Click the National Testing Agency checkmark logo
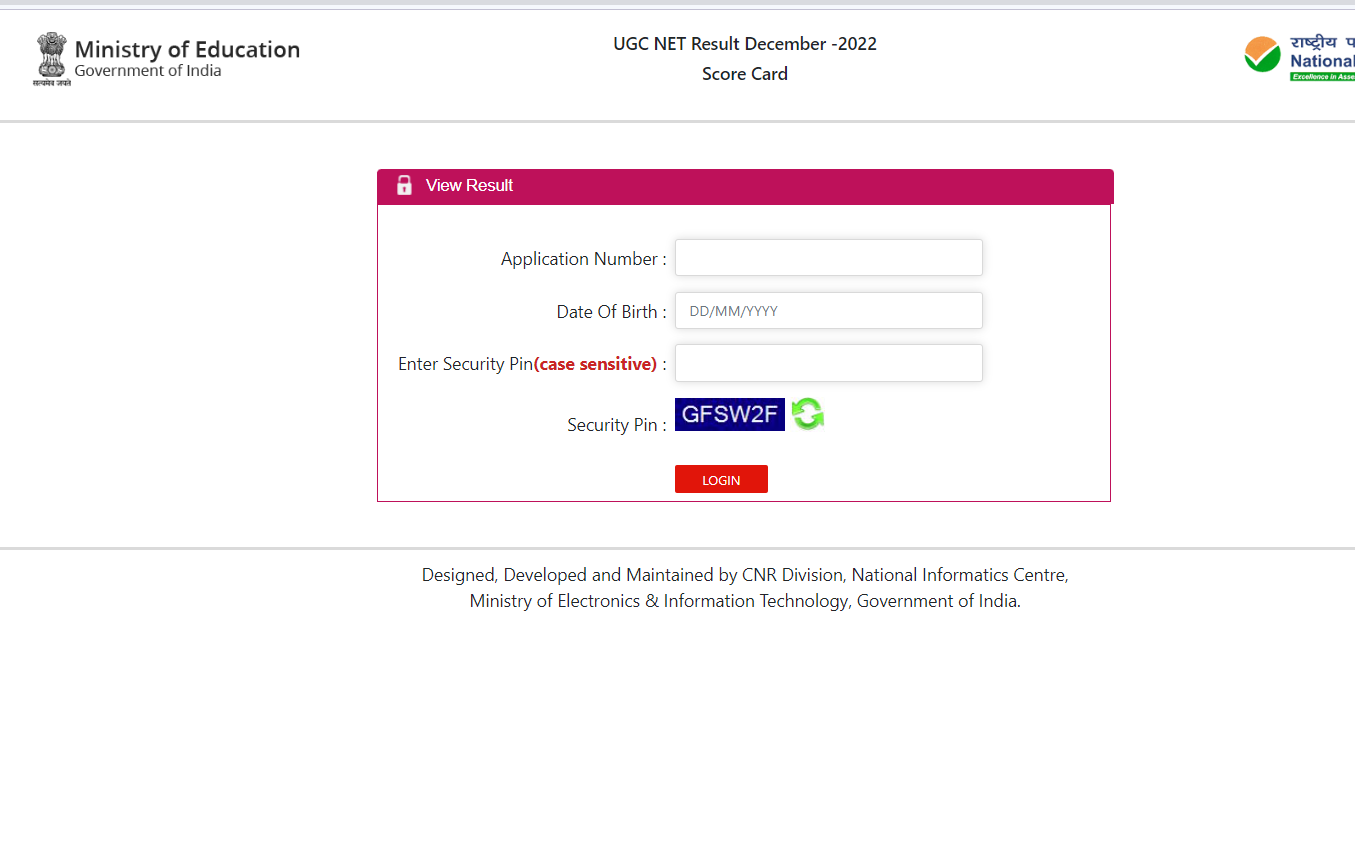Viewport: 1355px width, 854px height. [1262, 54]
